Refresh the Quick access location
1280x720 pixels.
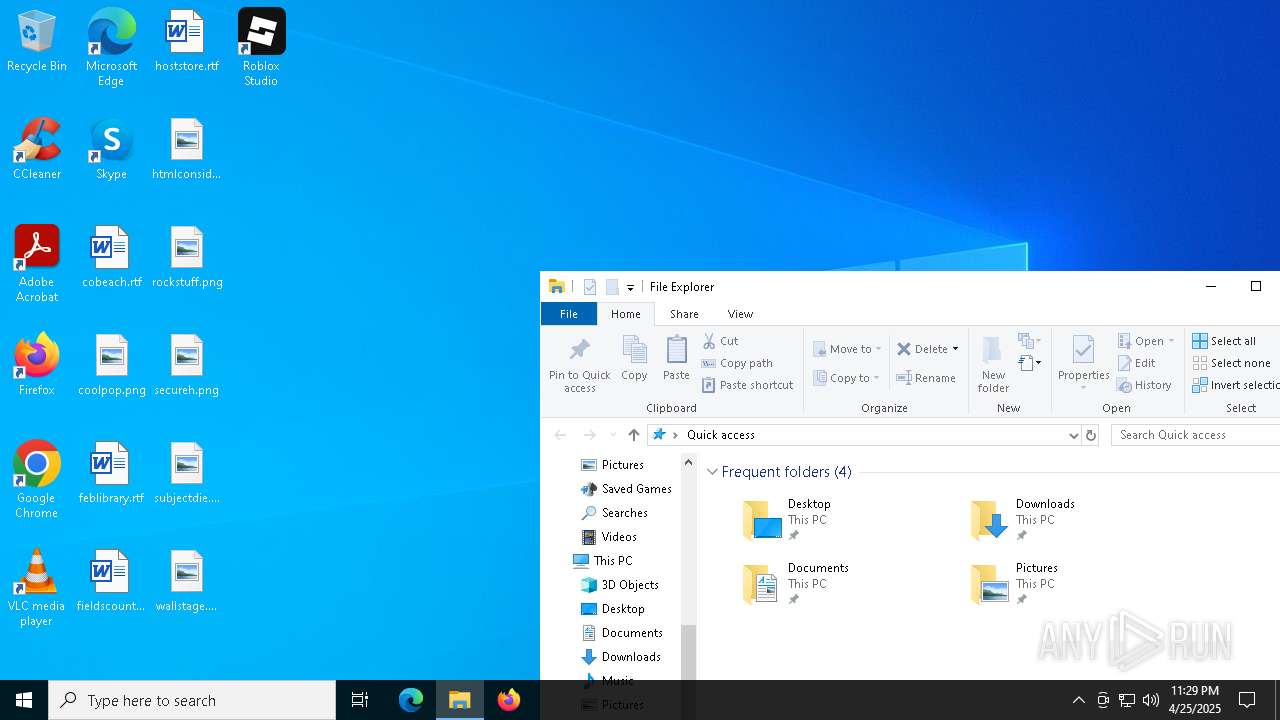[1091, 435]
